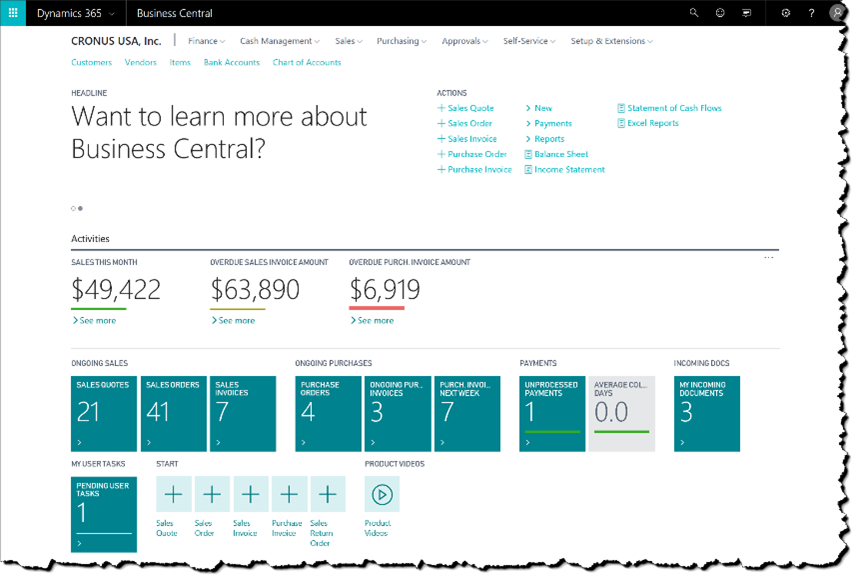Open the Customers list

(91, 62)
